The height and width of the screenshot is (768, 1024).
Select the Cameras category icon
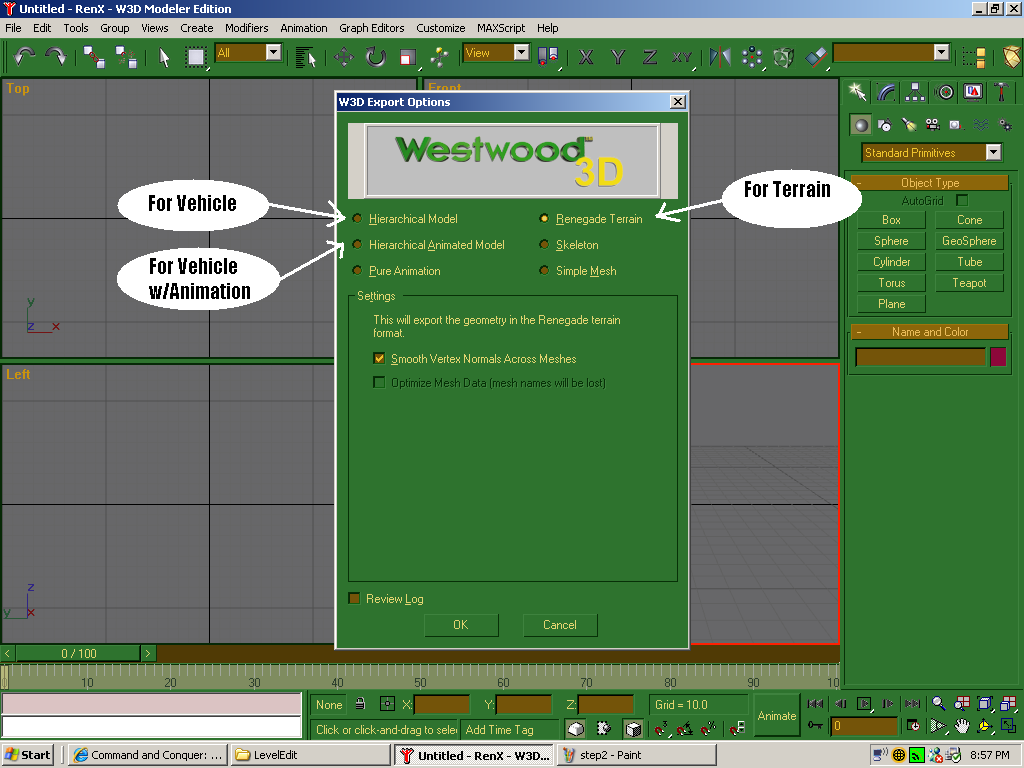point(932,125)
